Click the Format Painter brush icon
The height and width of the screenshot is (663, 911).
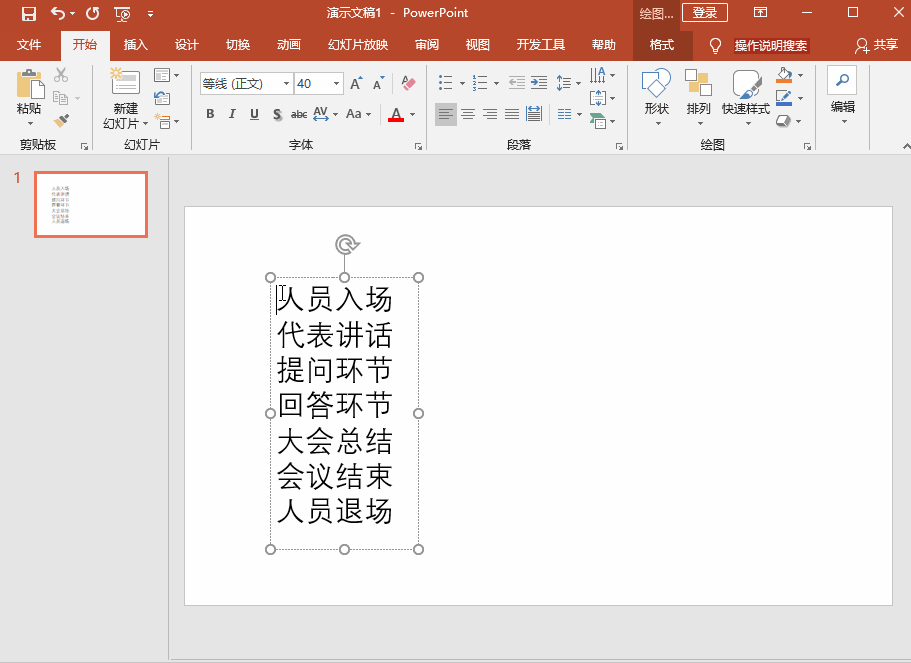tap(61, 121)
